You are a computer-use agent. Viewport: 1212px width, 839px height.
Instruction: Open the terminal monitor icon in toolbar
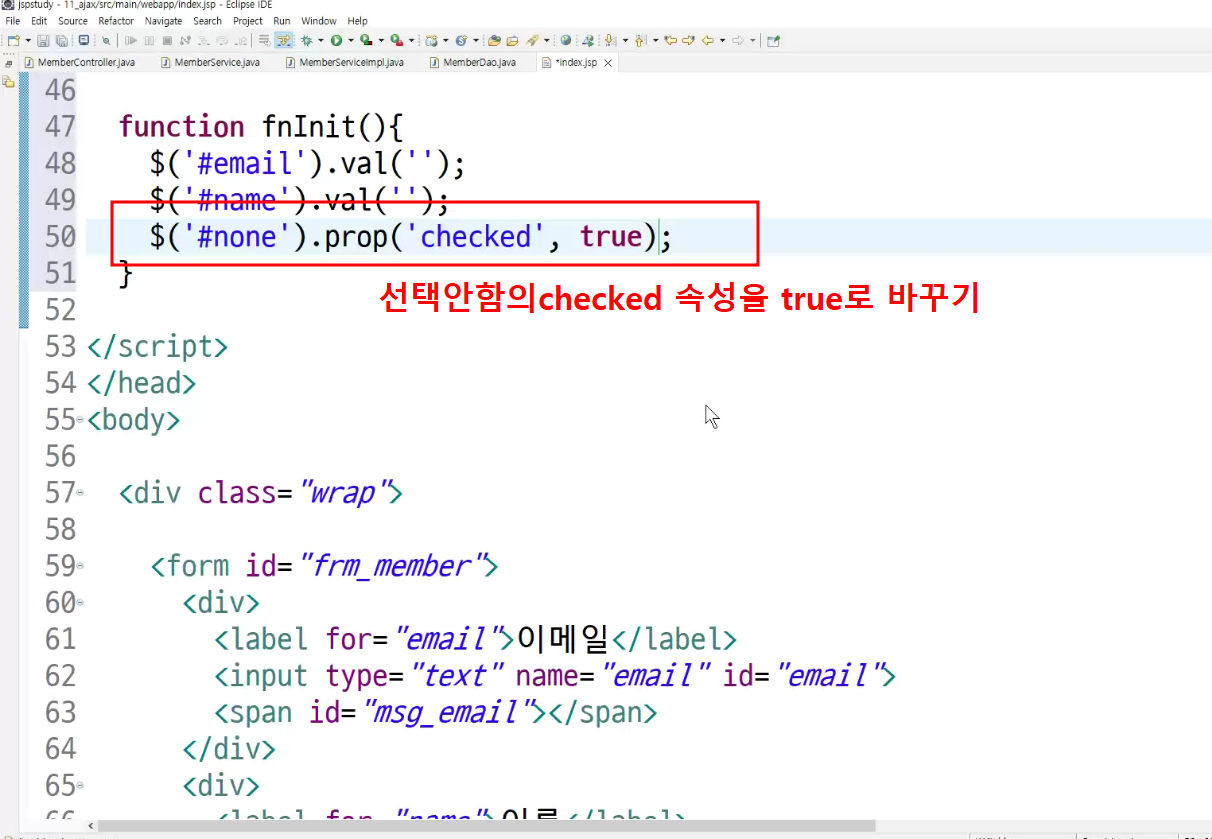coord(84,40)
